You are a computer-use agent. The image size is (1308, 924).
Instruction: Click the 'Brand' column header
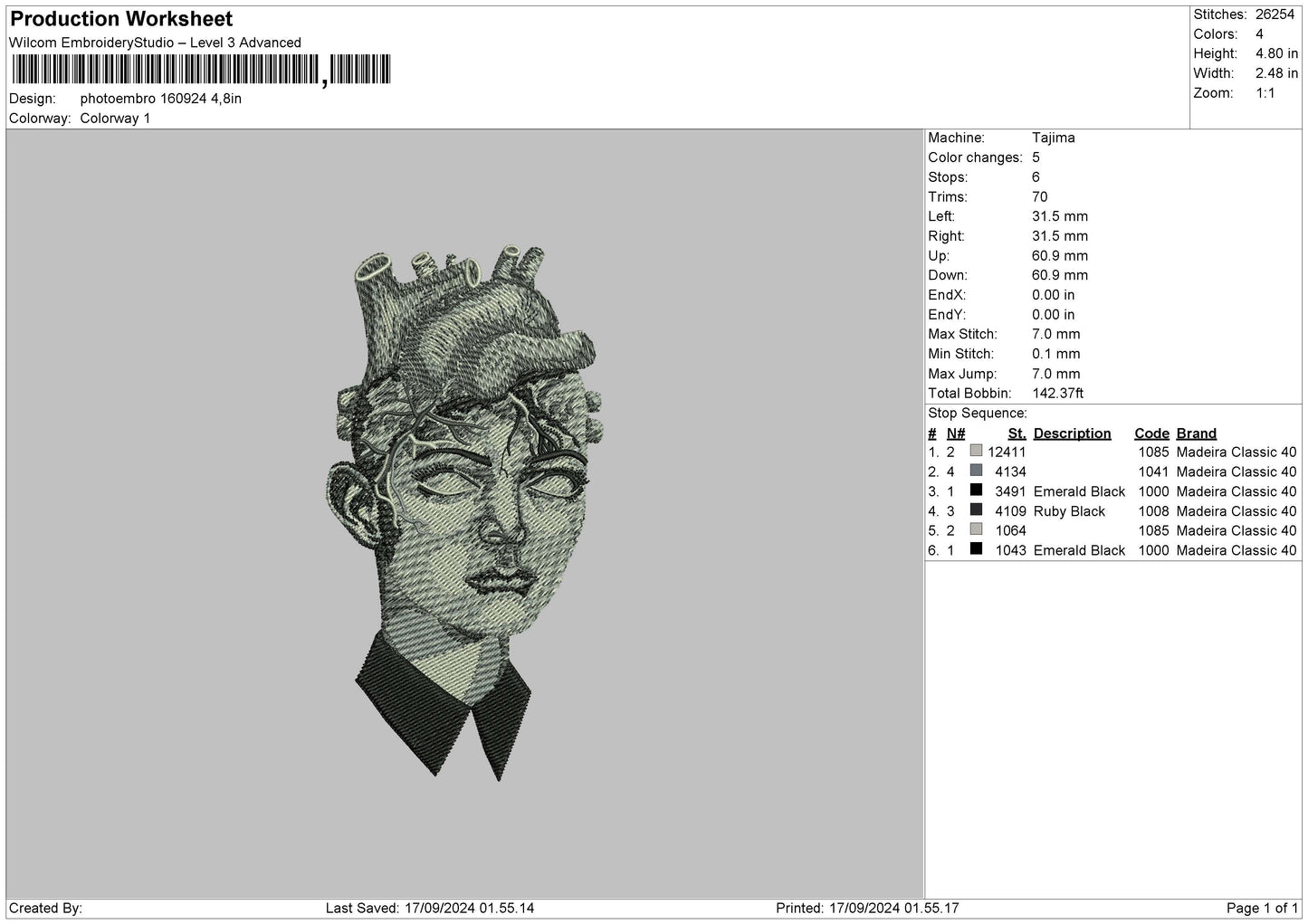[x=1197, y=433]
